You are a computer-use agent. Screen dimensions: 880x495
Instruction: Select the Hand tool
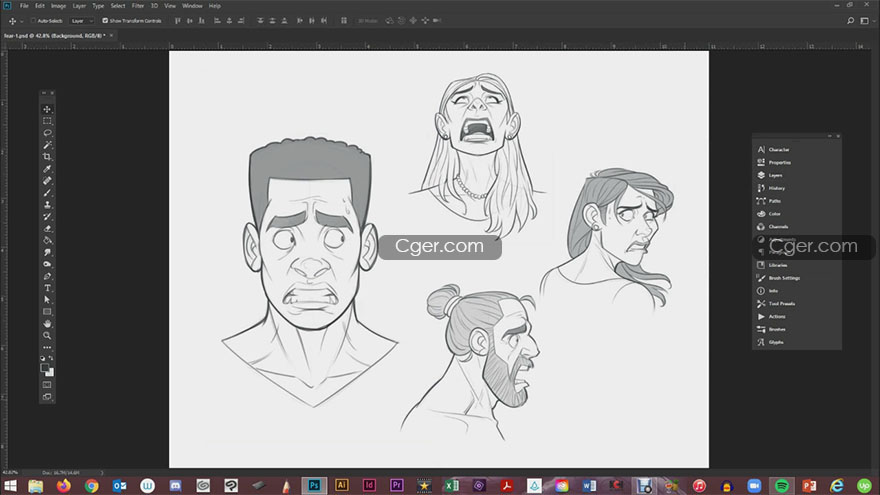click(47, 324)
